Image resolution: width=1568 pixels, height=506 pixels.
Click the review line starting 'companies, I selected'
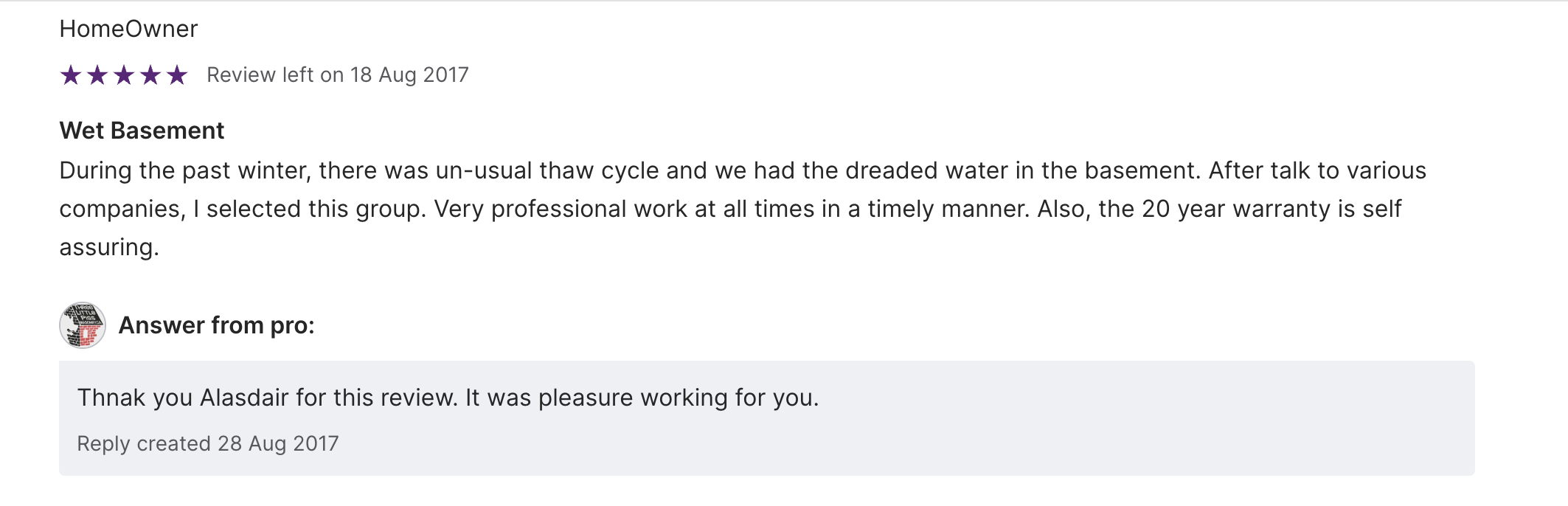(730, 209)
